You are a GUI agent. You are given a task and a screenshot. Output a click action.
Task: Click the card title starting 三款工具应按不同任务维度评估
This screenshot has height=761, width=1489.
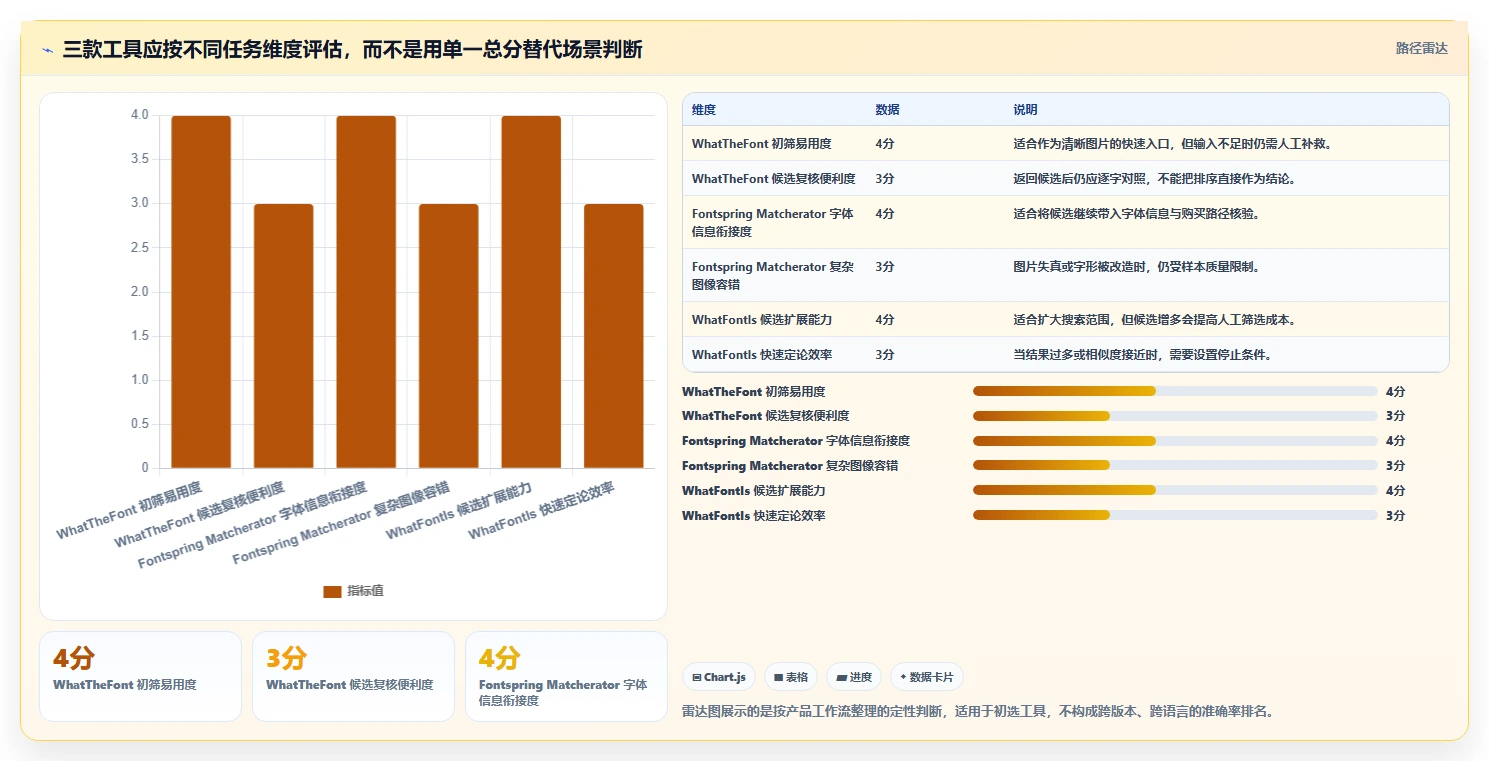[x=352, y=49]
